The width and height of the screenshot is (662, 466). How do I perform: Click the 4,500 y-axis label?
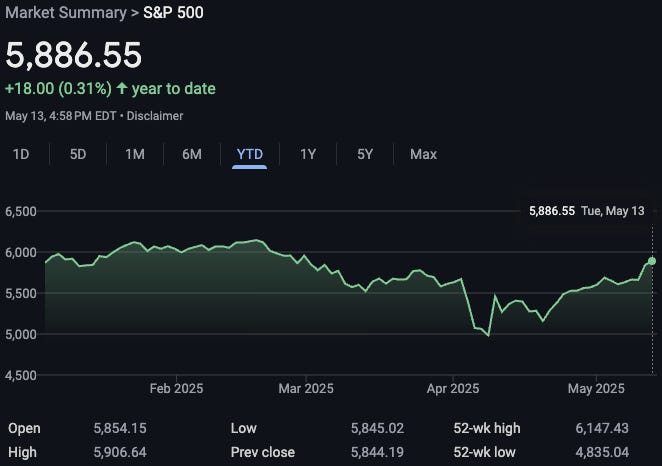pyautogui.click(x=21, y=375)
